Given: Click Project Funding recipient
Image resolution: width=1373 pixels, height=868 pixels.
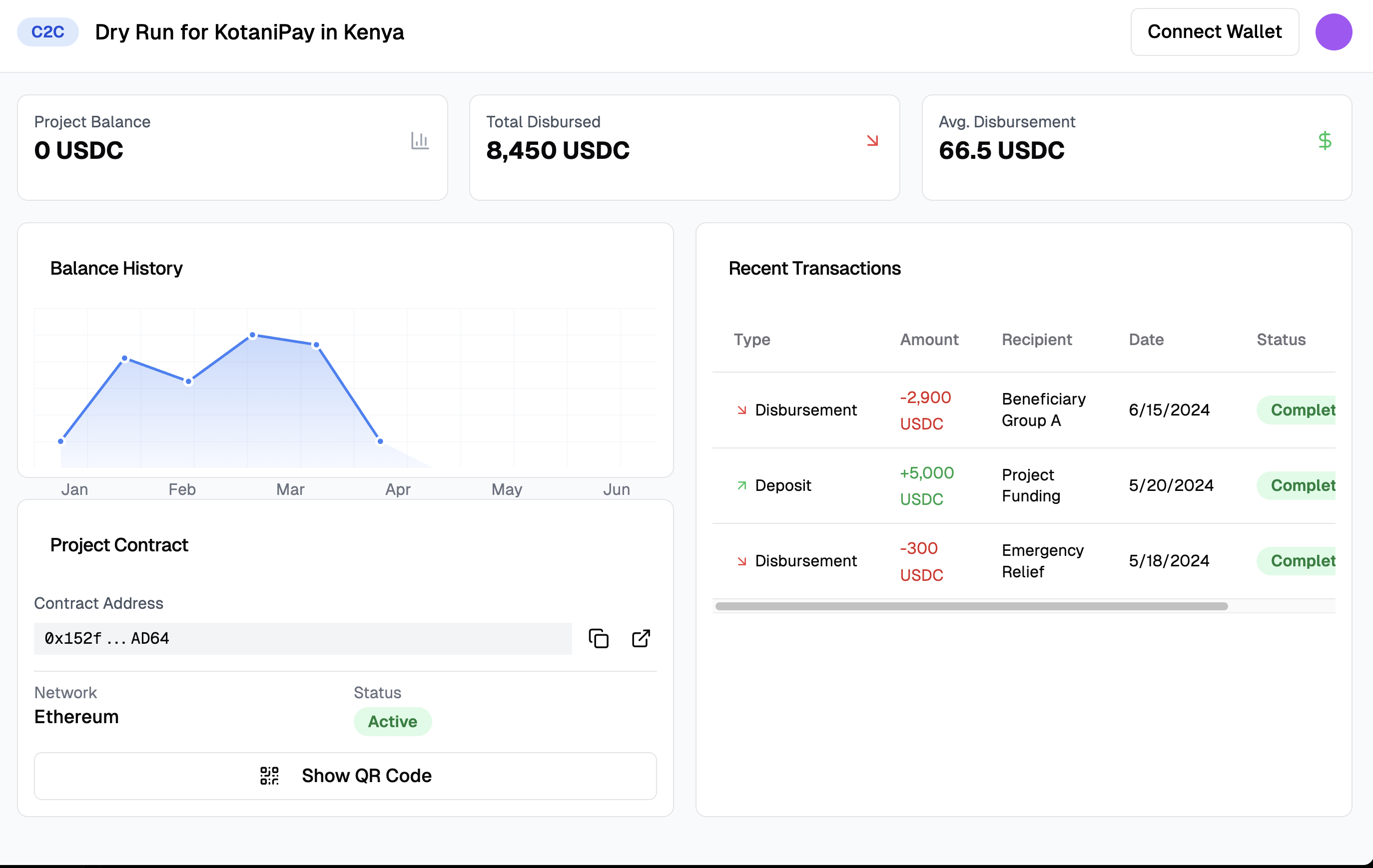Looking at the screenshot, I should click(x=1031, y=485).
